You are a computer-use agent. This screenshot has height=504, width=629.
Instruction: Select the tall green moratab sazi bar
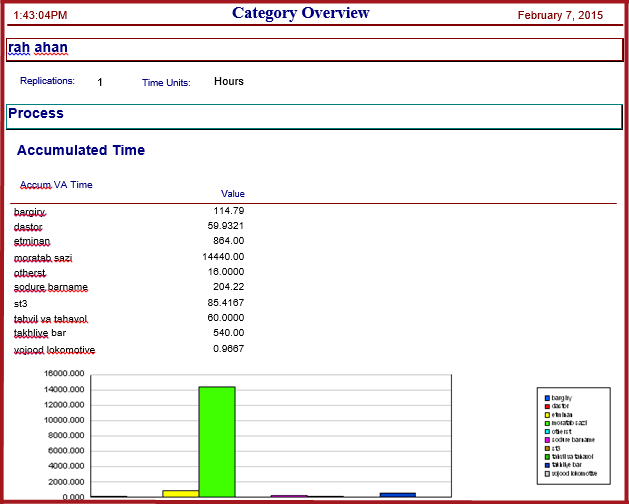[x=217, y=442]
